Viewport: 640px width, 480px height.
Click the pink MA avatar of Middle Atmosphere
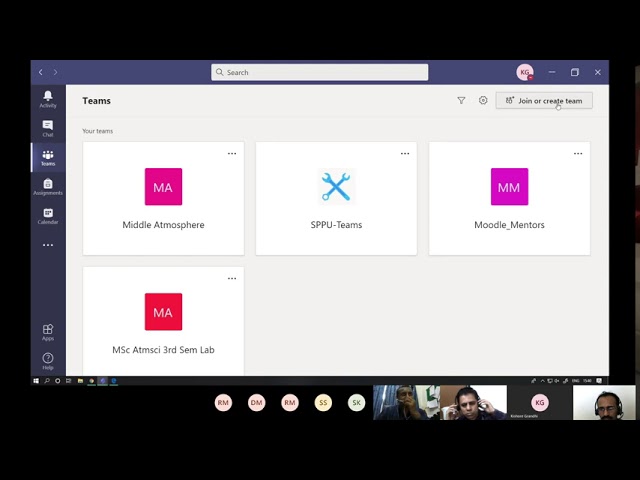(x=163, y=187)
